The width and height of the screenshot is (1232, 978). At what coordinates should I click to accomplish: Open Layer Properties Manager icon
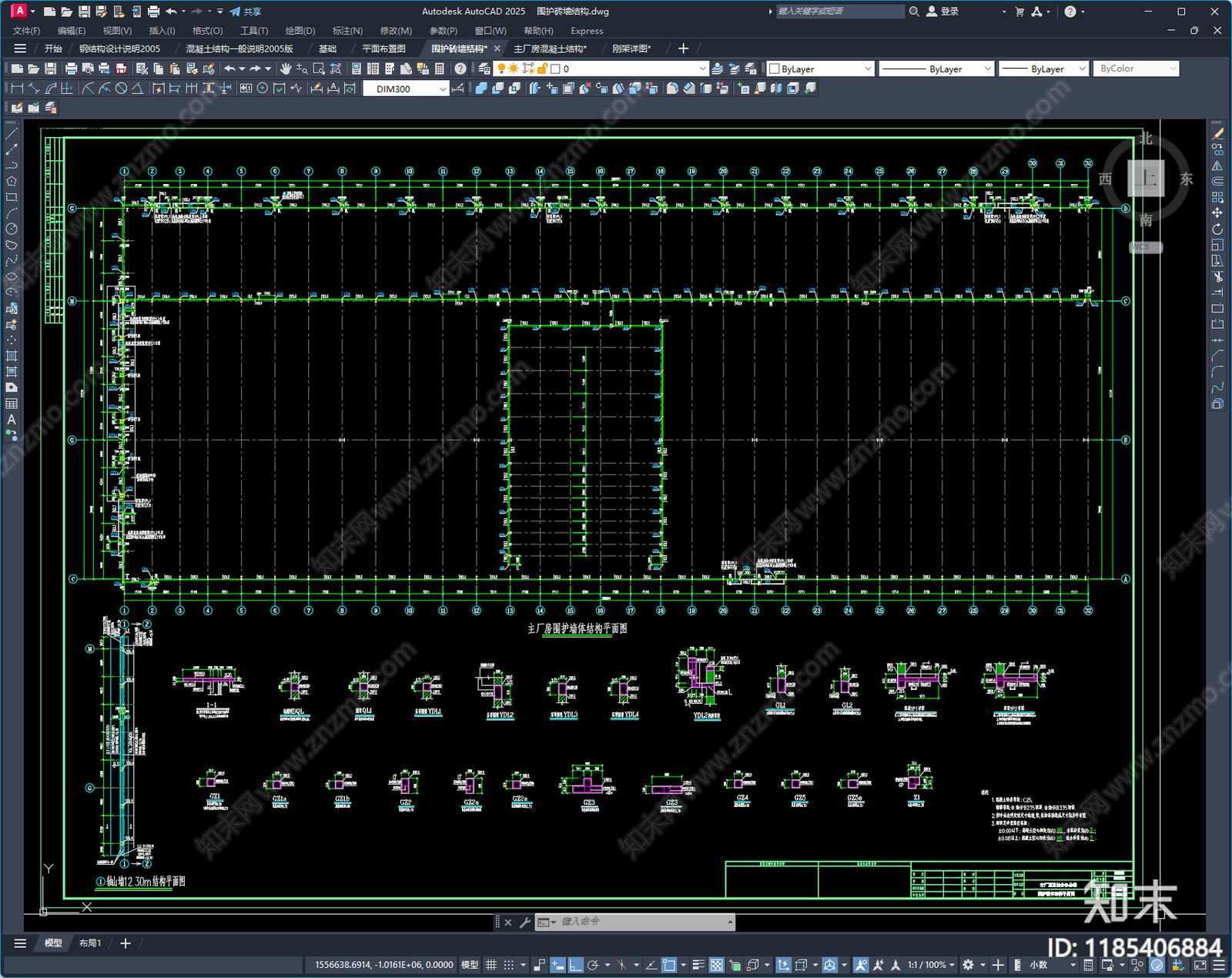coord(484,69)
